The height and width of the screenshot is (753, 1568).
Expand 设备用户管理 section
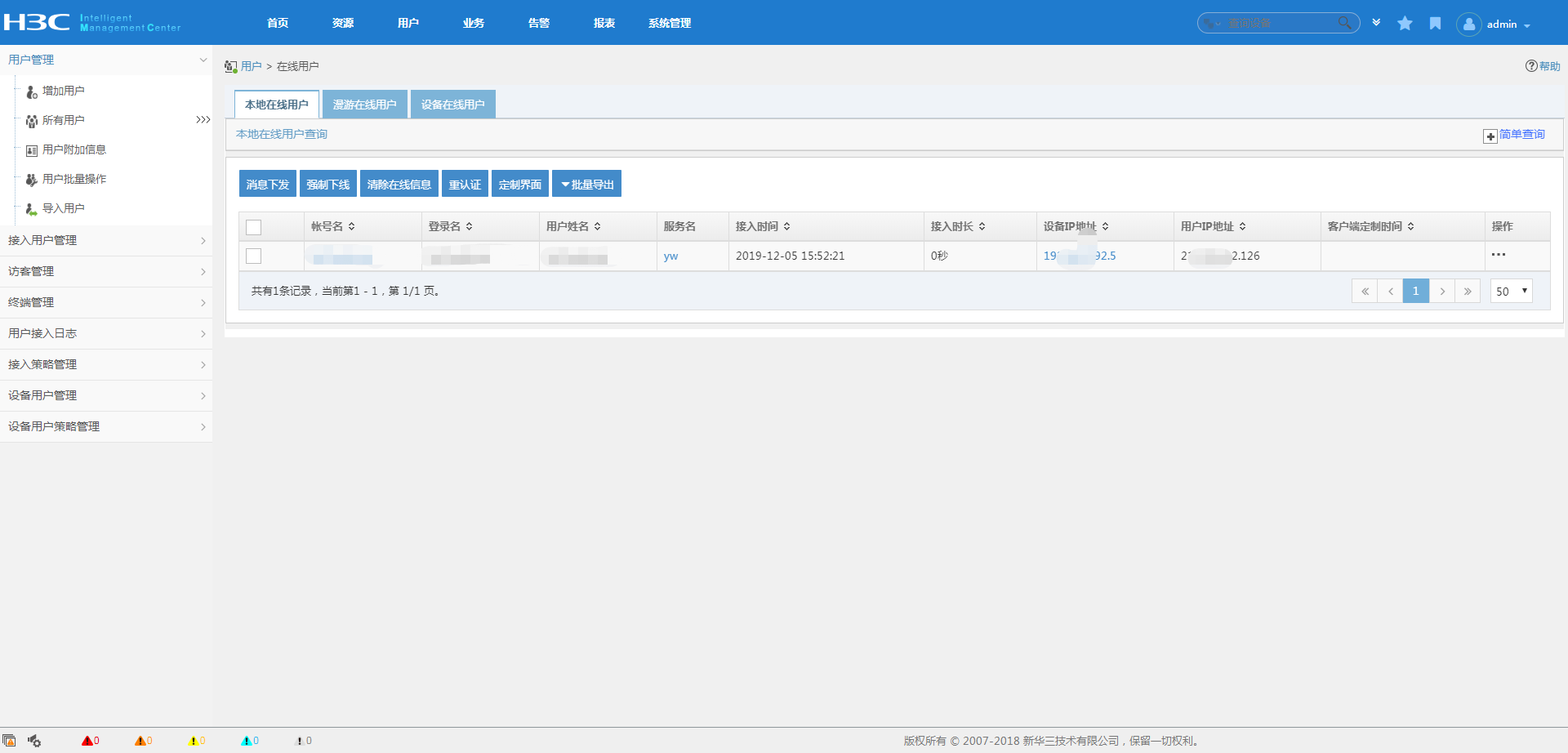(x=106, y=395)
